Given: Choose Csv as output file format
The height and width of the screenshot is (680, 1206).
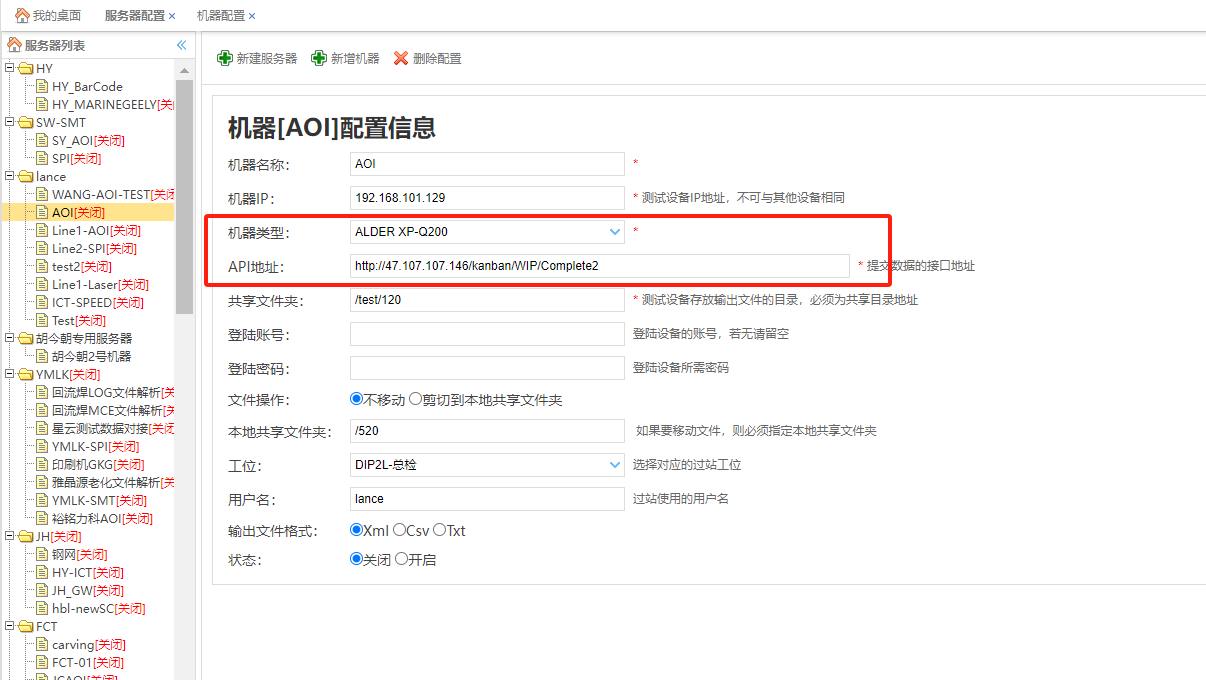Looking at the screenshot, I should click(x=400, y=530).
